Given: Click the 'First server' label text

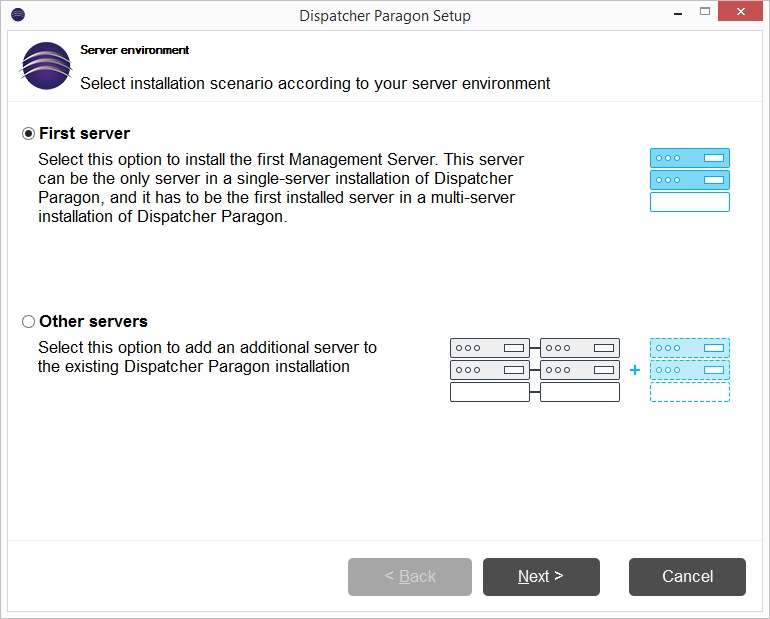Looking at the screenshot, I should pyautogui.click(x=84, y=134).
